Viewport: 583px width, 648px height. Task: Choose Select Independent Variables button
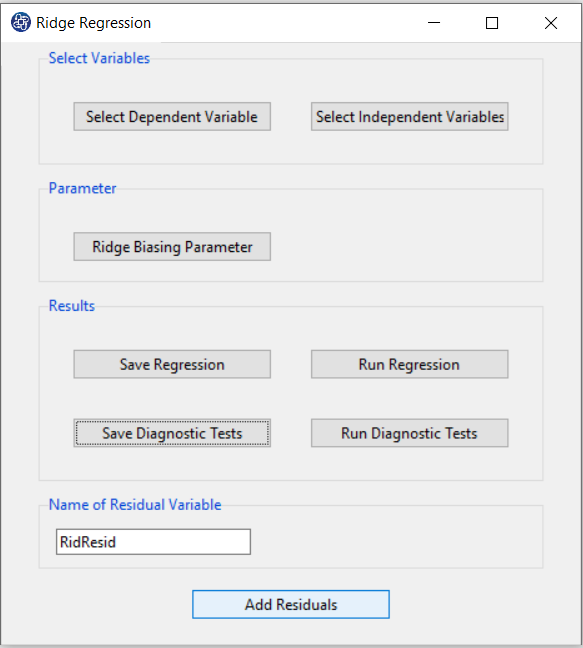coord(409,117)
